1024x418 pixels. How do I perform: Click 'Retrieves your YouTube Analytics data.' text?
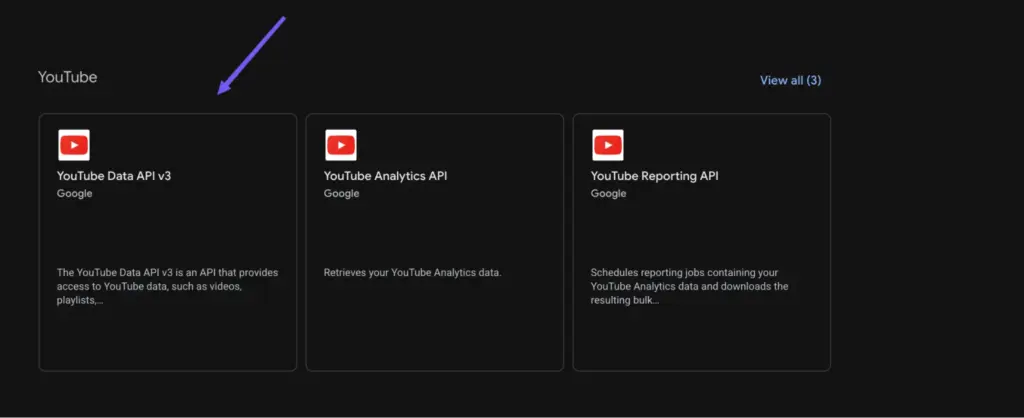(413, 272)
